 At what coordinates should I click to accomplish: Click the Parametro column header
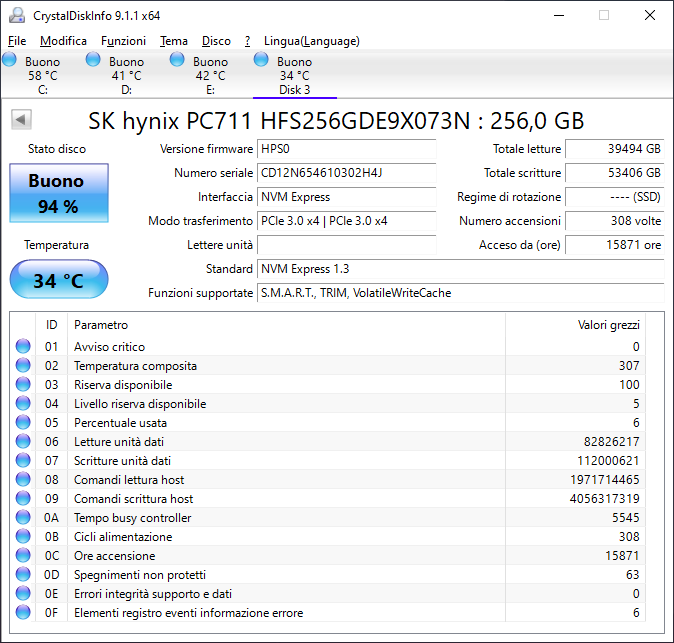click(286, 325)
